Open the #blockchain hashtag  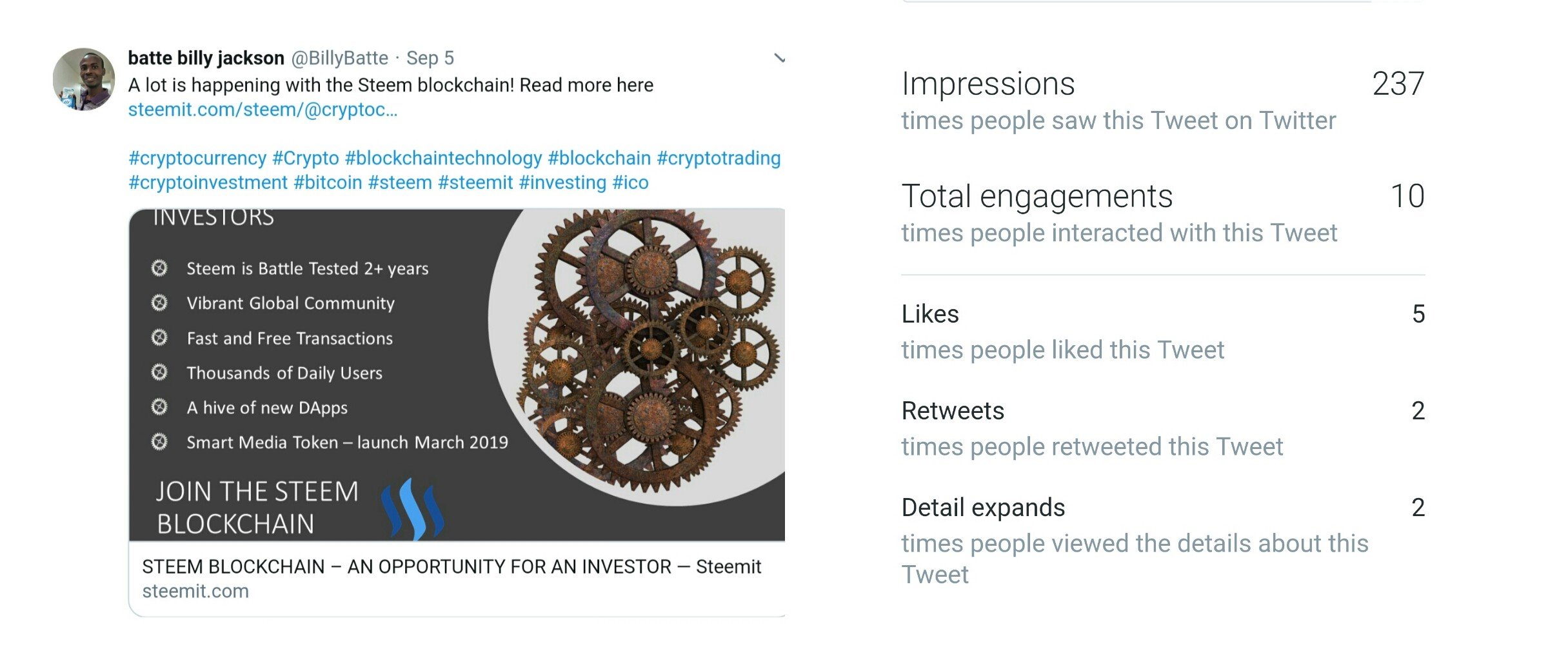click(x=600, y=158)
